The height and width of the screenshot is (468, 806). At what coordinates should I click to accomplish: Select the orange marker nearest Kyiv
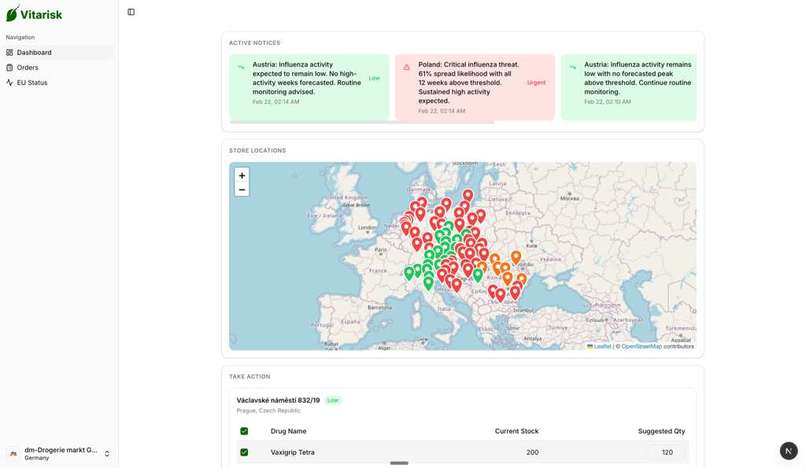click(516, 257)
